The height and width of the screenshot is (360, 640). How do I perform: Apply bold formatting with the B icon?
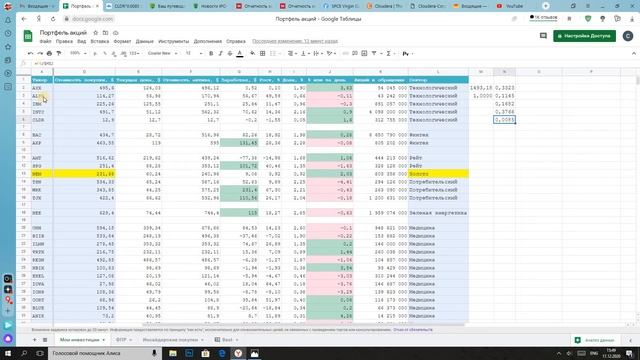[x=211, y=53]
